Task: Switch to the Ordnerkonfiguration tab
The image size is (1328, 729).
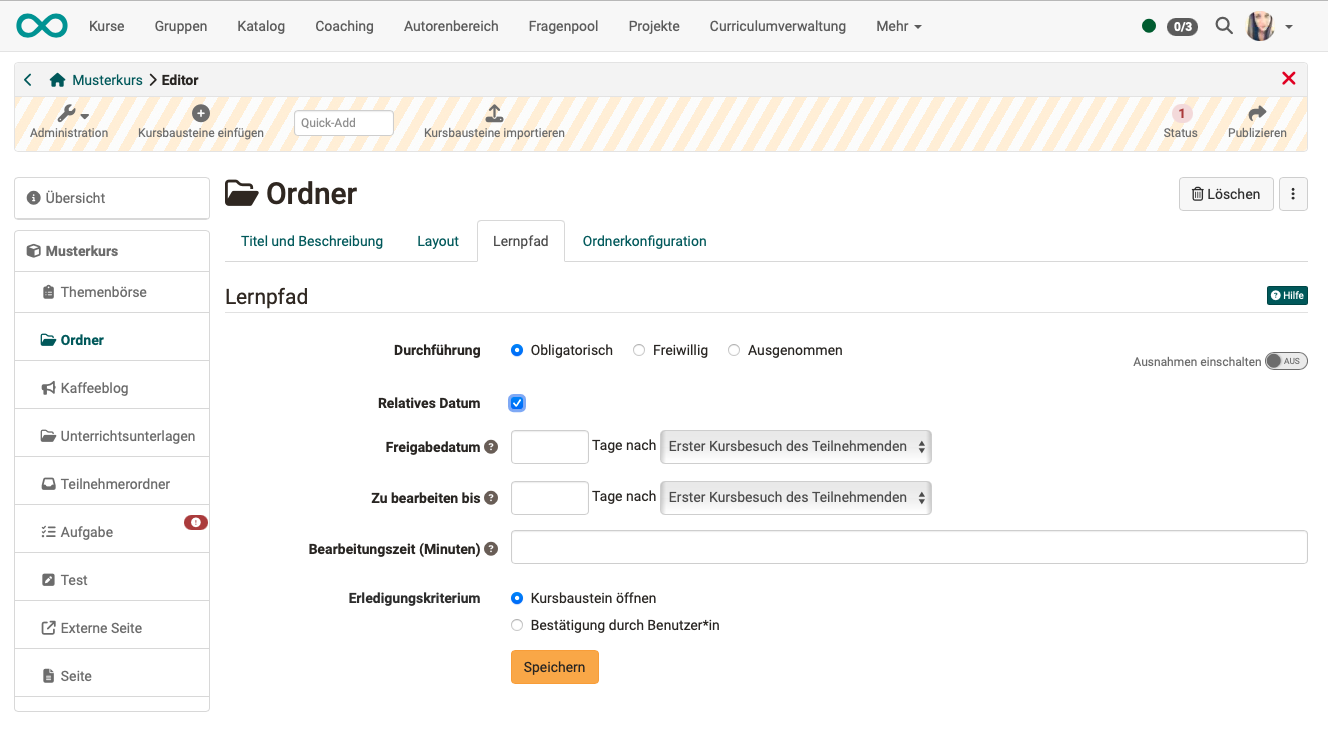Action: 644,241
